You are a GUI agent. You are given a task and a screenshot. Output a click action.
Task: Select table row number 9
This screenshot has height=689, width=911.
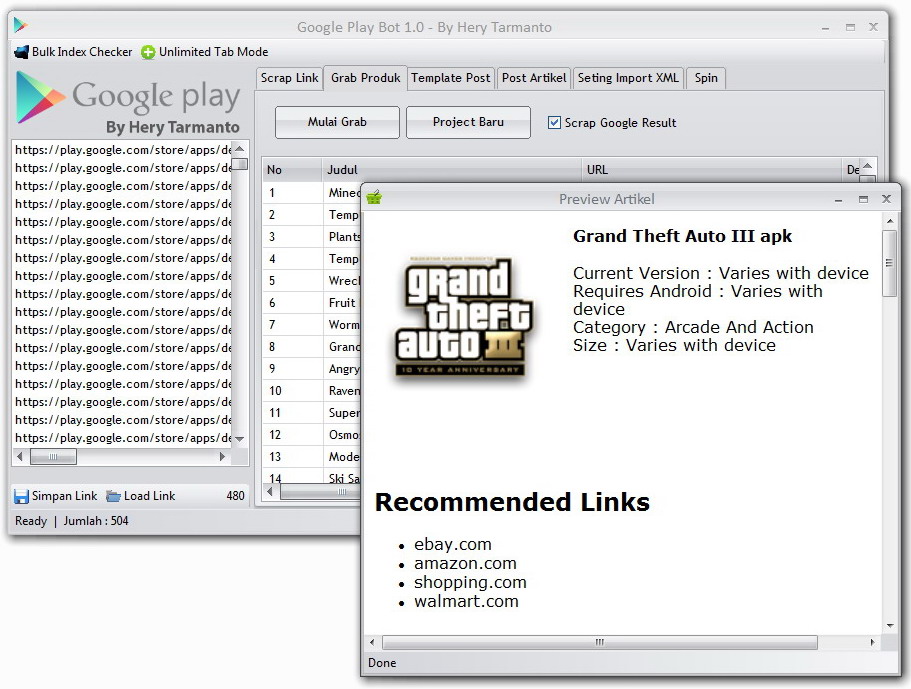point(311,369)
